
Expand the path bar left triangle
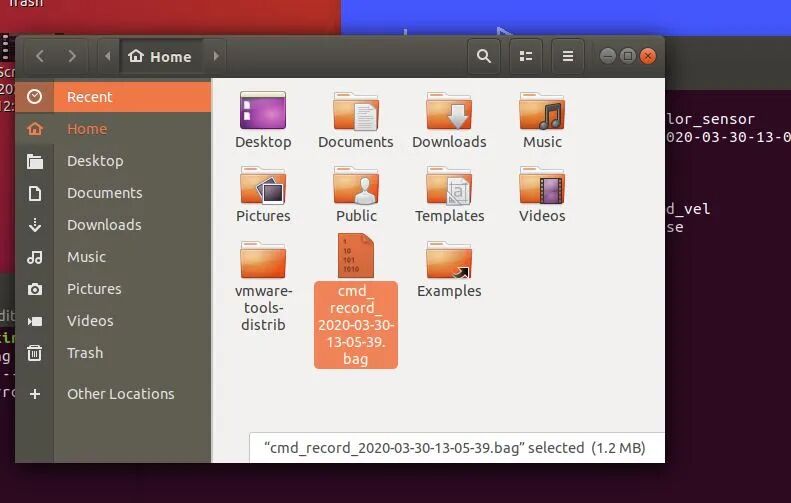coord(107,56)
